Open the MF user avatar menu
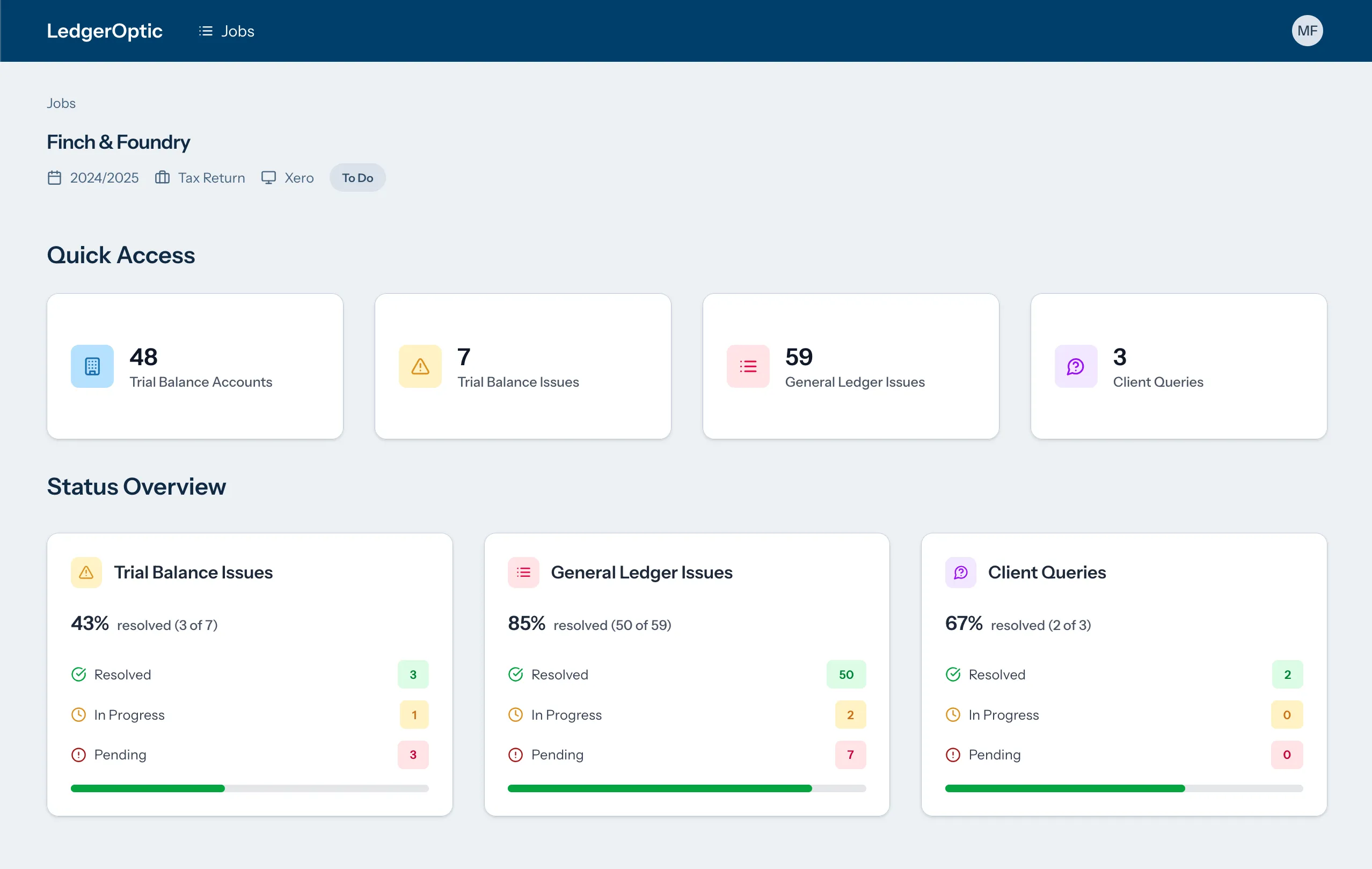 (x=1307, y=31)
